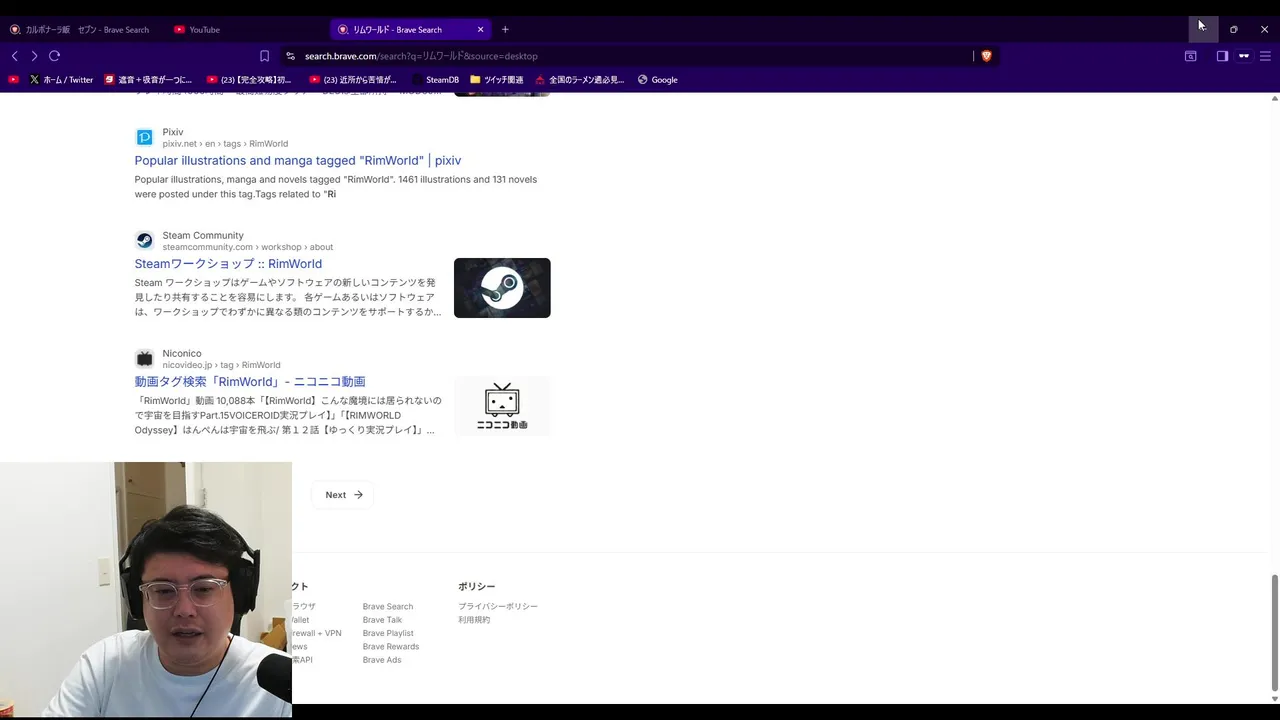Click the Pixiv site favicon
Viewport: 1280px width, 720px height.
pos(145,137)
